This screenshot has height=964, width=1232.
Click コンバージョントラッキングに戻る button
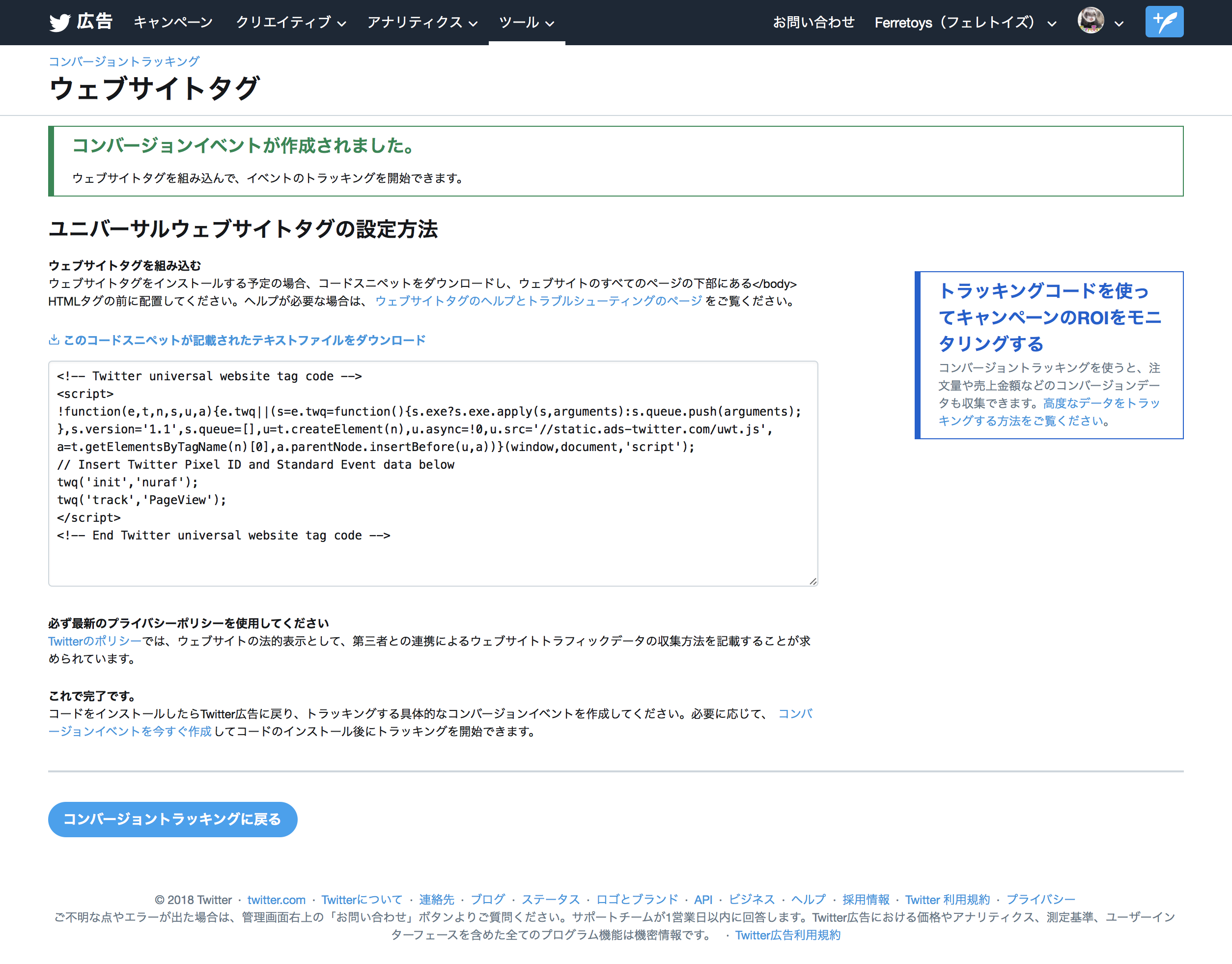pyautogui.click(x=173, y=819)
